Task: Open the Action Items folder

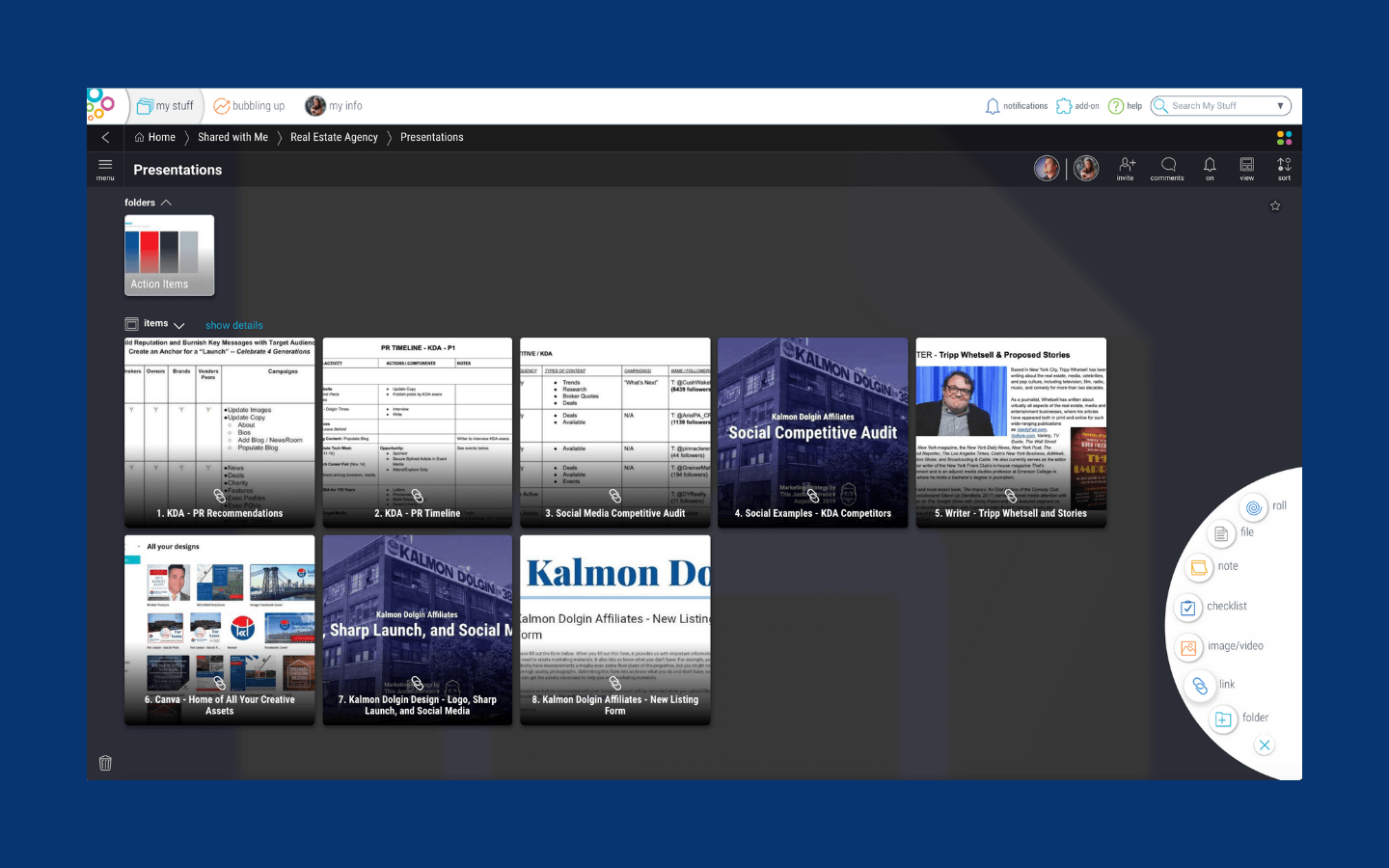Action: pos(169,255)
